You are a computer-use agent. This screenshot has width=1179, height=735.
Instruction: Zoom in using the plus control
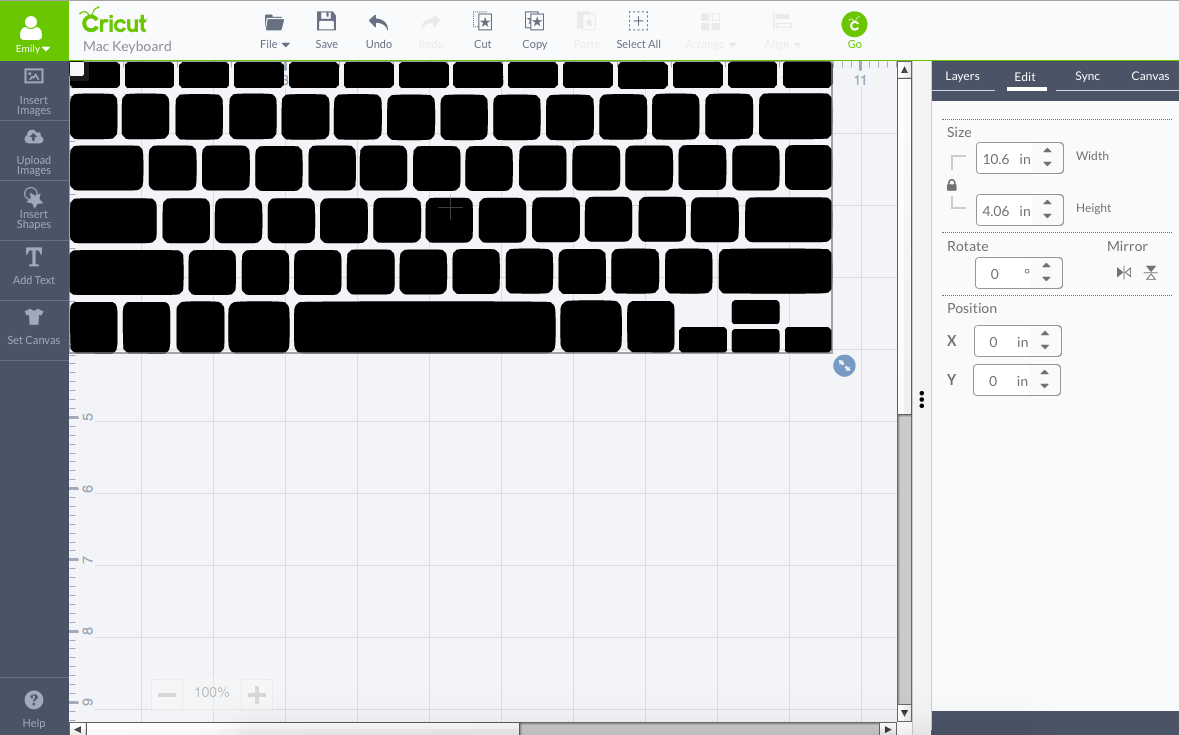pyautogui.click(x=256, y=692)
